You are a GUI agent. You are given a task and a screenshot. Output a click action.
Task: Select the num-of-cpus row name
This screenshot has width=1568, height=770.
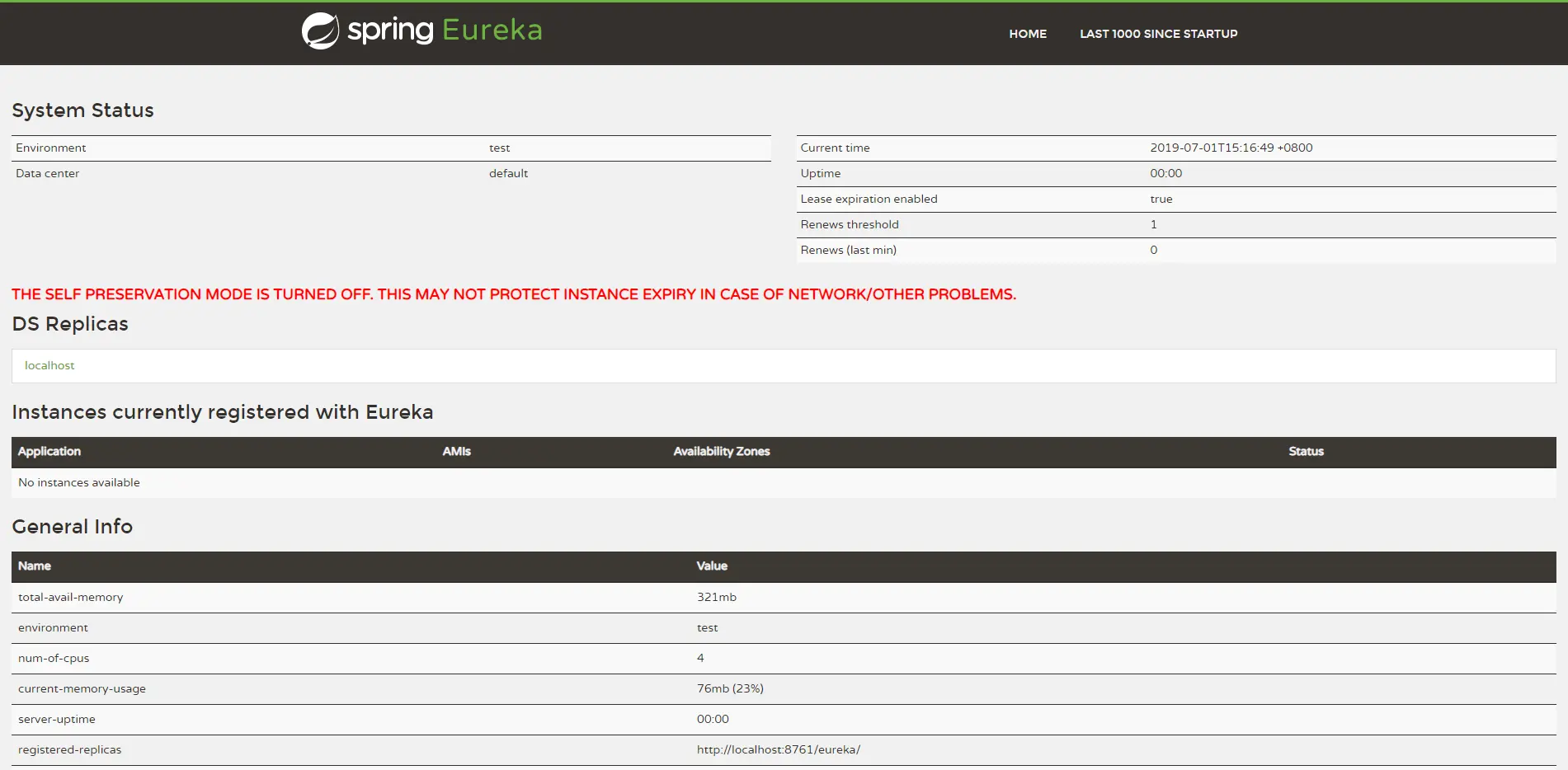54,658
